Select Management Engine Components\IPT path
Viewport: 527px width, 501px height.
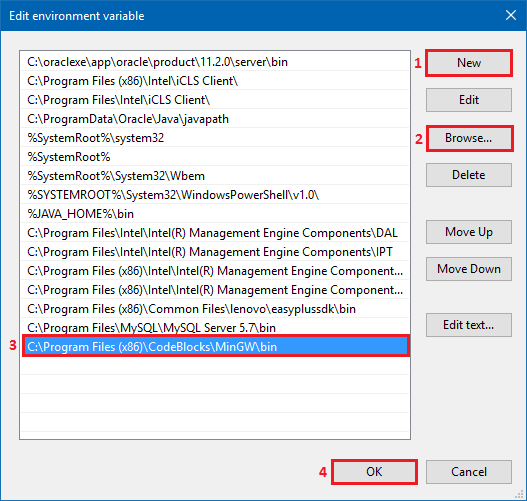(x=215, y=252)
